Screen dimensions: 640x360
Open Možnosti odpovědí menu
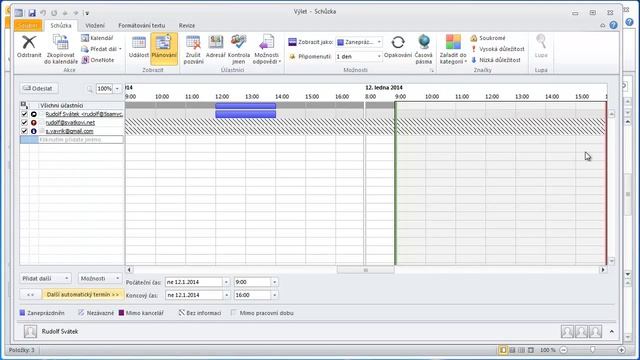[267, 49]
